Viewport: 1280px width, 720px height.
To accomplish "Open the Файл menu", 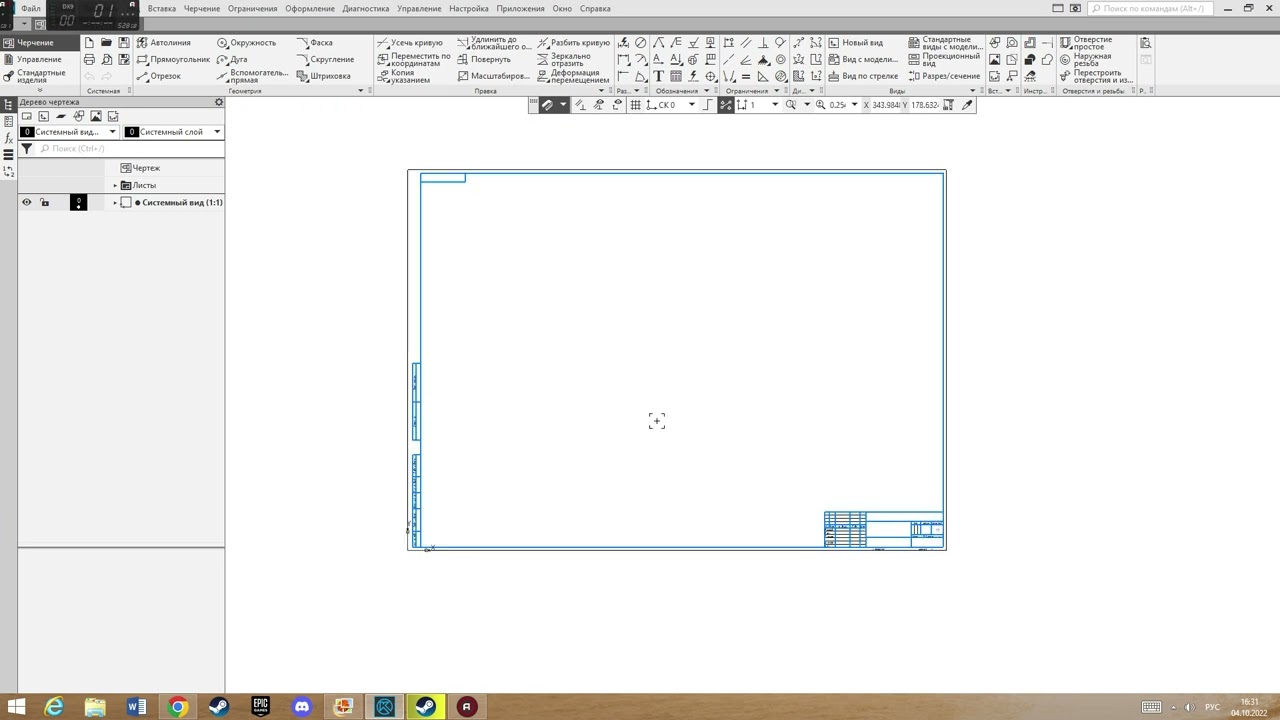I will click(x=31, y=8).
